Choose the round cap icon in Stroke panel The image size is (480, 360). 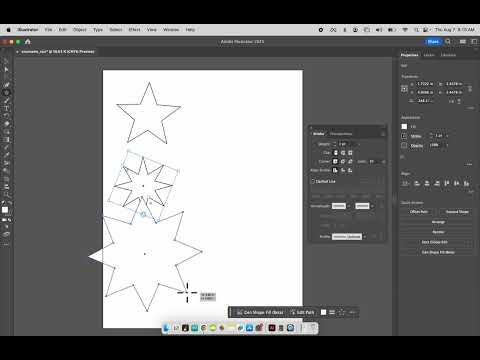click(343, 153)
